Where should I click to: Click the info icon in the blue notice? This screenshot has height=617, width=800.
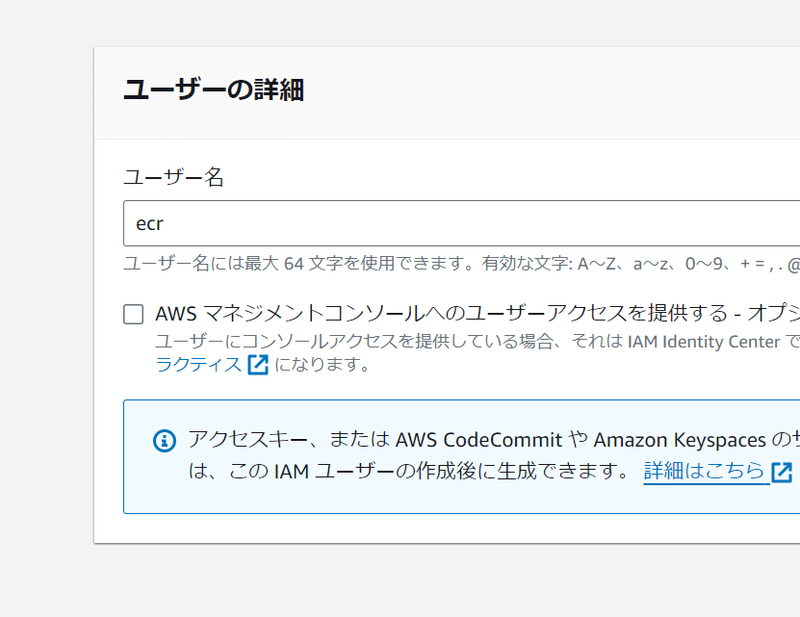click(x=164, y=441)
